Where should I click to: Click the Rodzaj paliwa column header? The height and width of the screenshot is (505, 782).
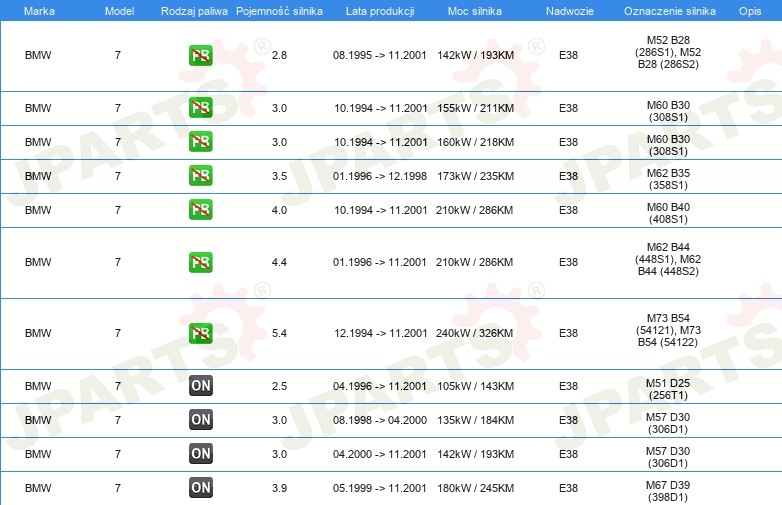[194, 10]
